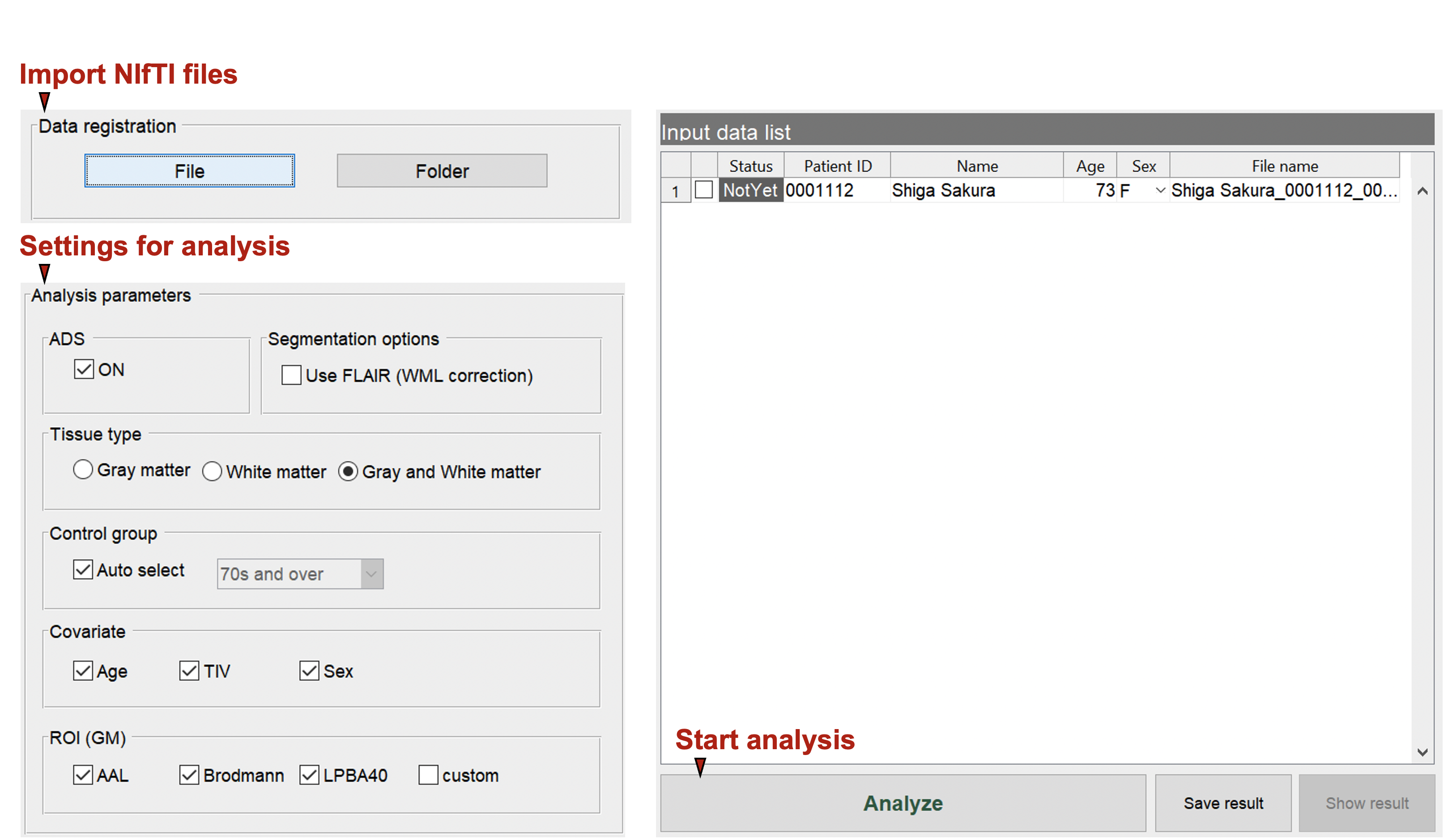Select White matter tissue type

click(212, 471)
